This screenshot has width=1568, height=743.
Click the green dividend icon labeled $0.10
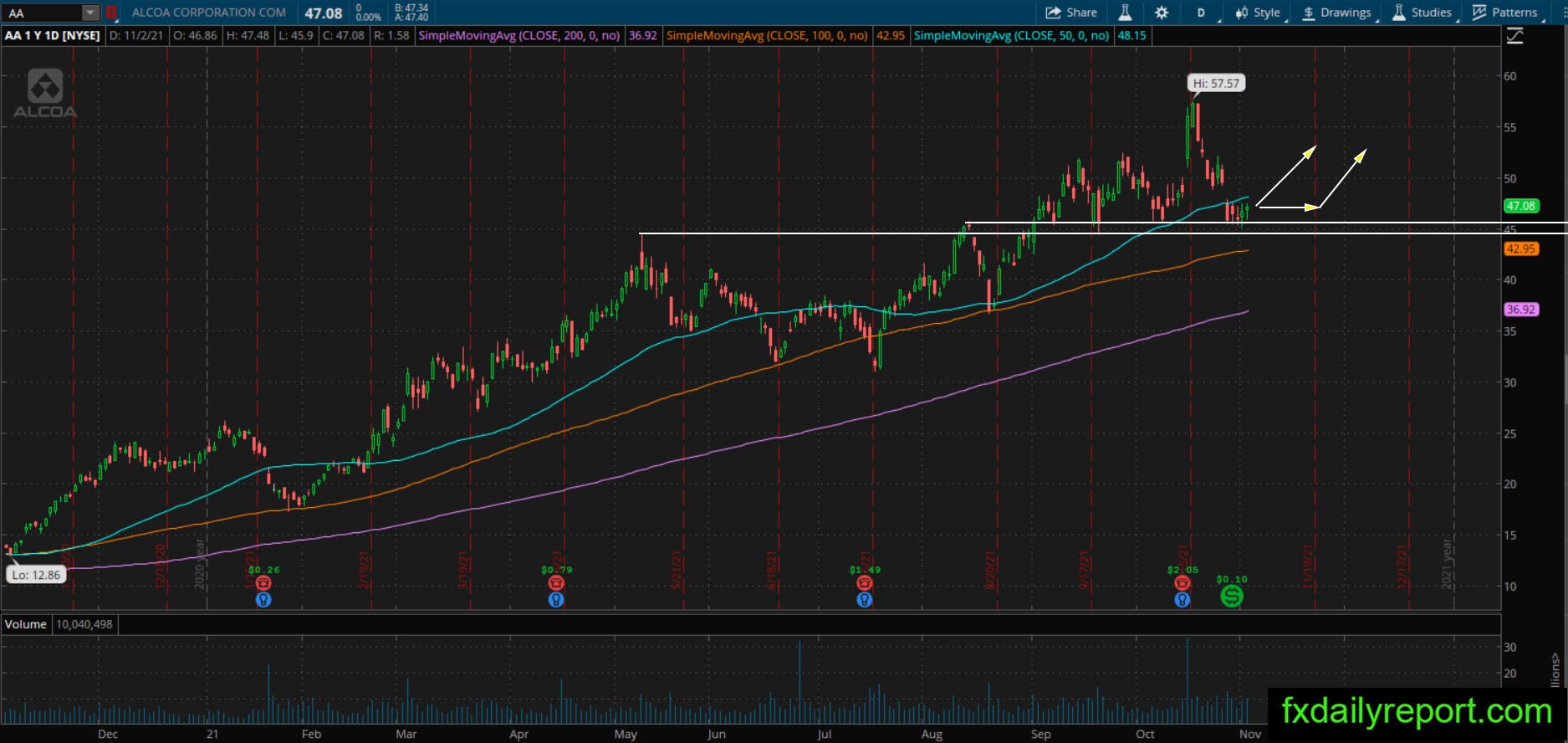[x=1232, y=596]
